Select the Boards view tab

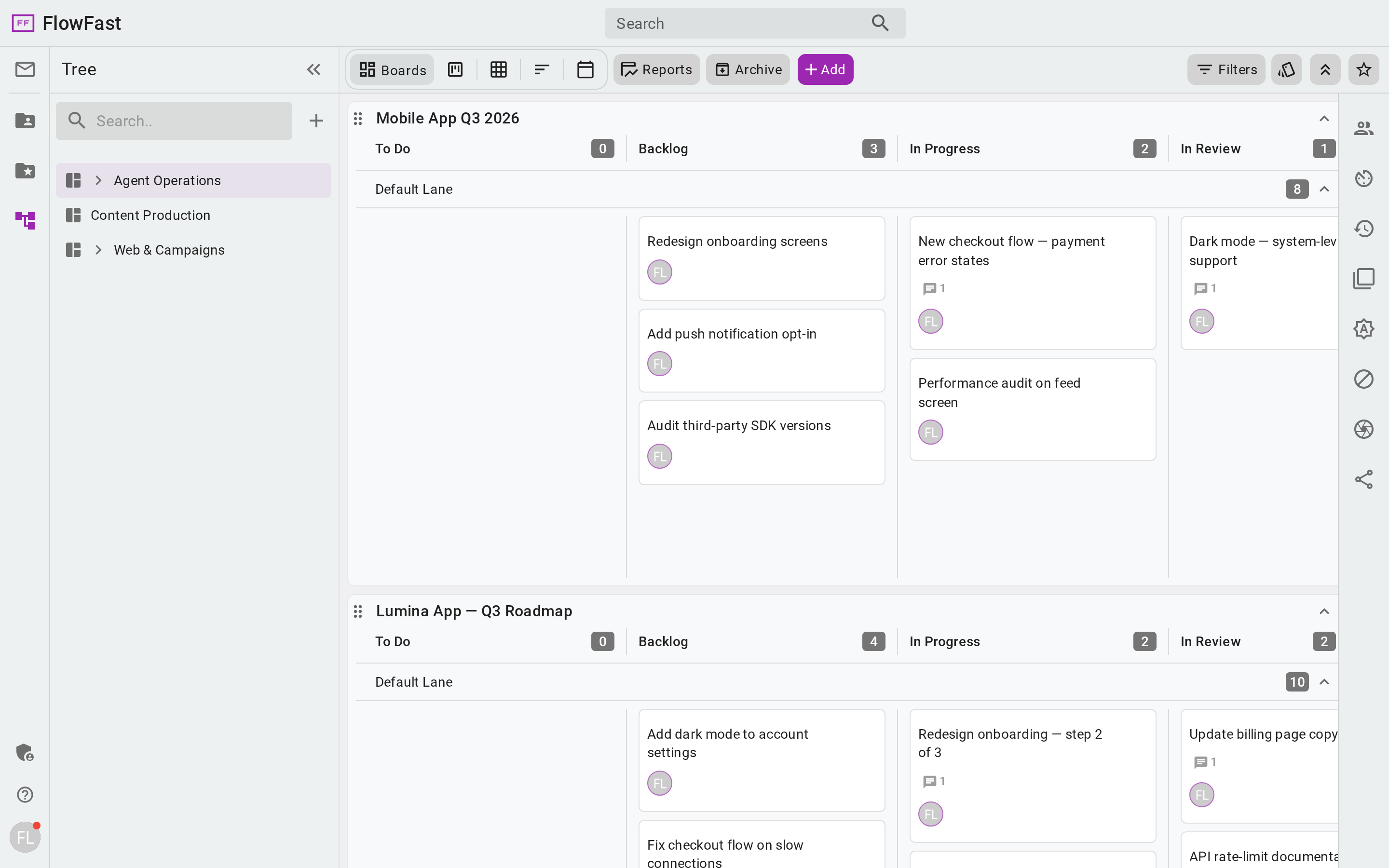tap(393, 69)
